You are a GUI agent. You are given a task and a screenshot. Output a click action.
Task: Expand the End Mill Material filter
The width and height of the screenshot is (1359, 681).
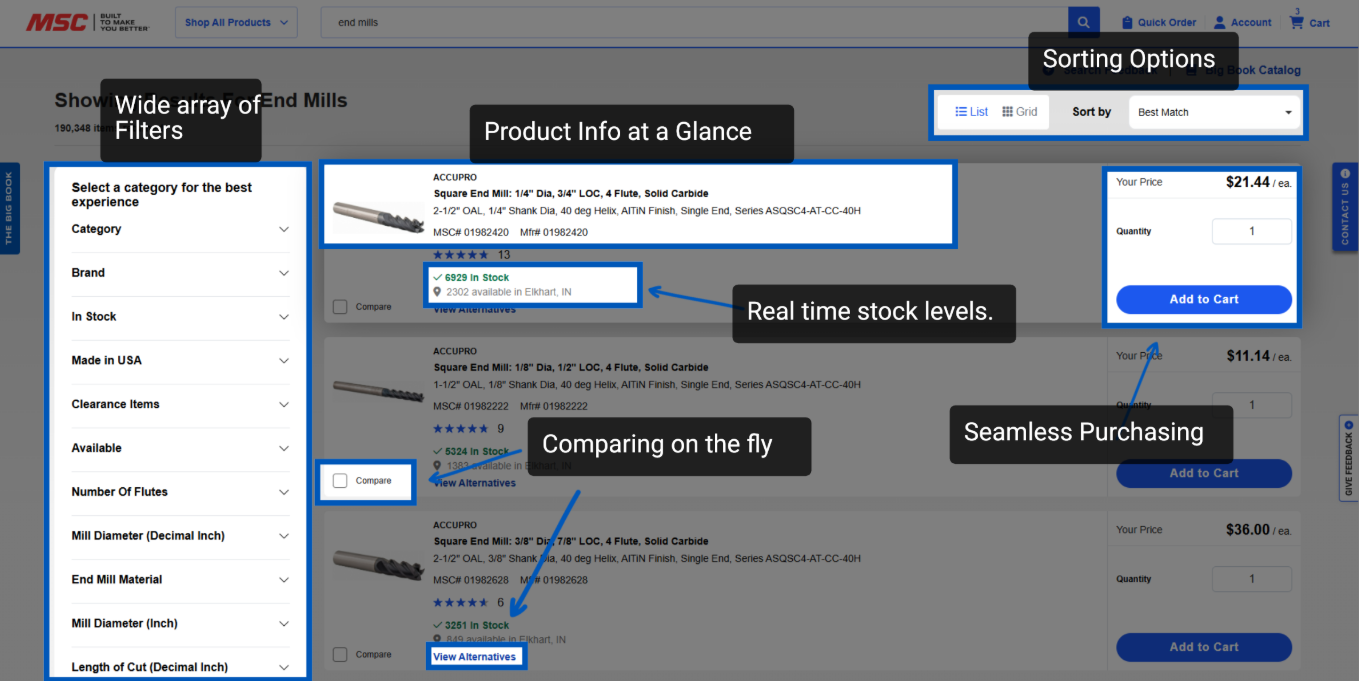[x=180, y=580]
